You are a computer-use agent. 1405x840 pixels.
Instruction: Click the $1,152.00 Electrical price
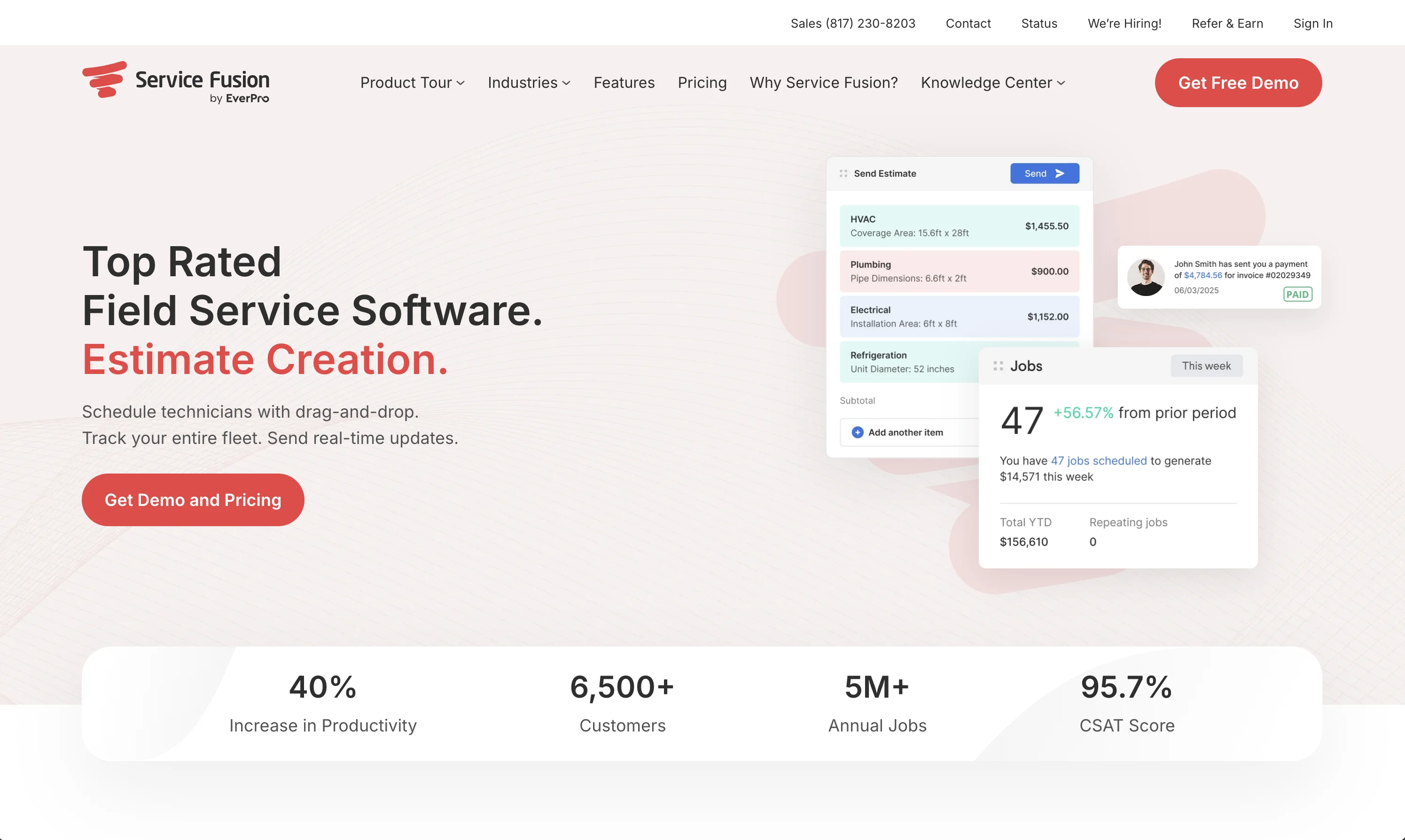click(x=1048, y=317)
